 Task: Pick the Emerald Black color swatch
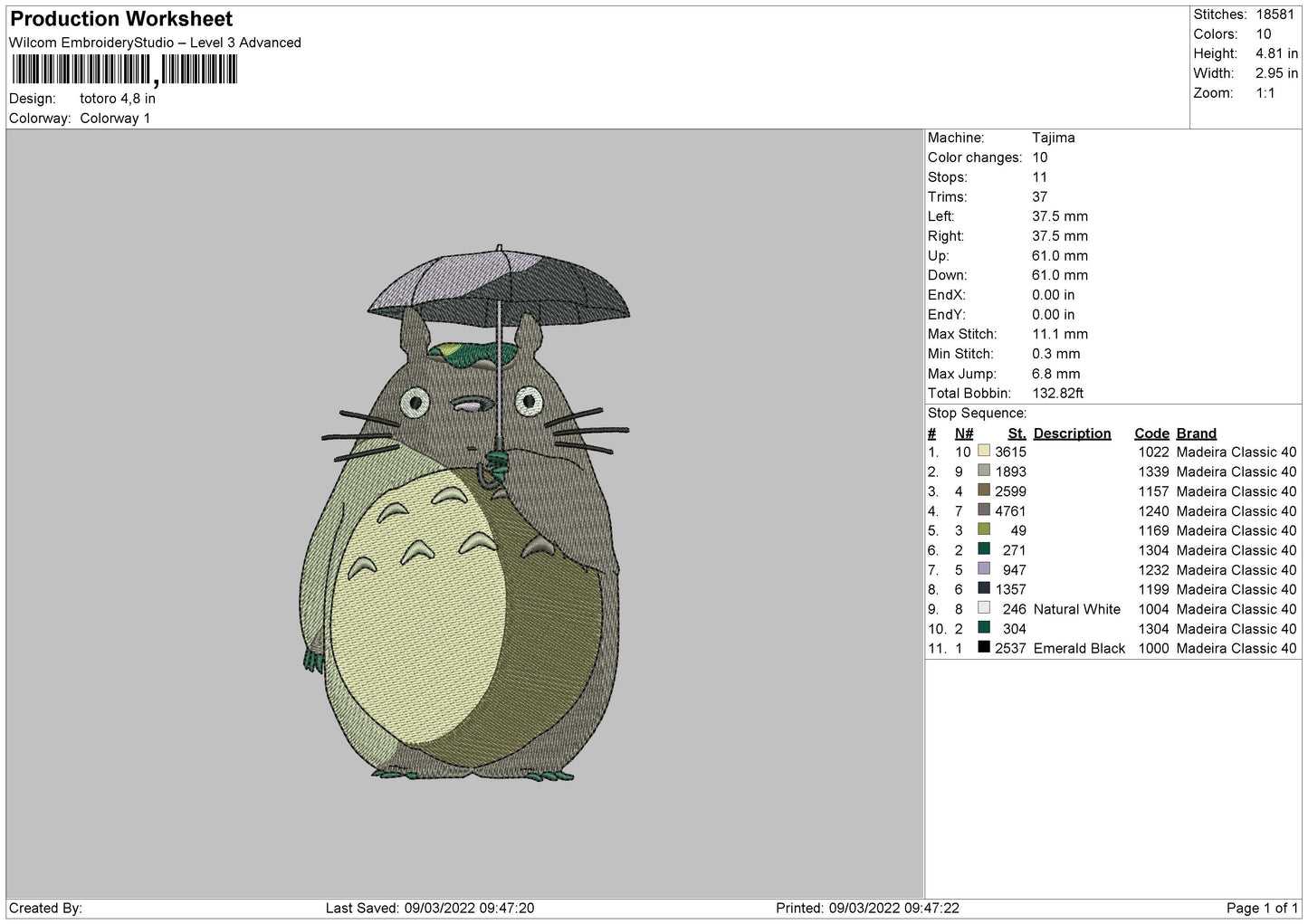(x=984, y=648)
